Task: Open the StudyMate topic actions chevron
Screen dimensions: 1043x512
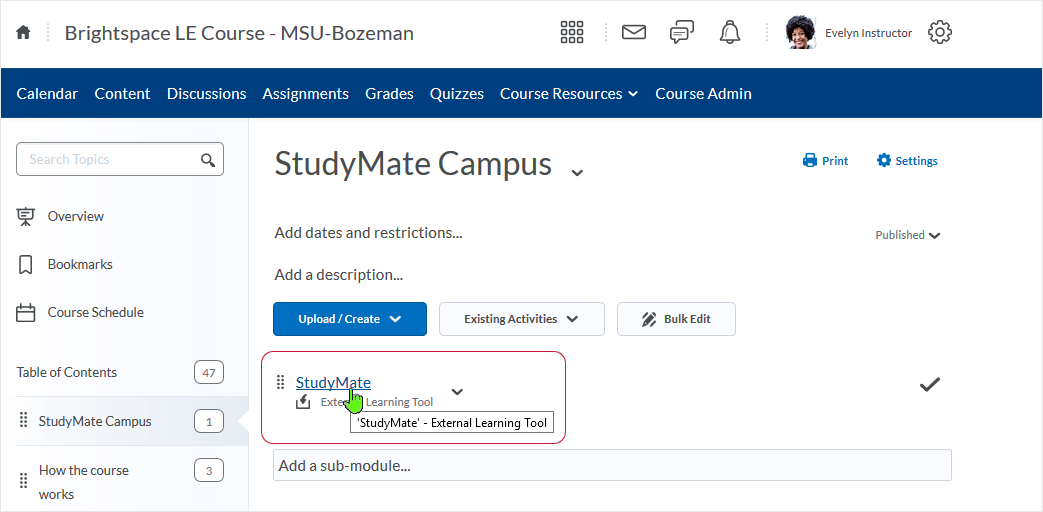Action: [457, 392]
